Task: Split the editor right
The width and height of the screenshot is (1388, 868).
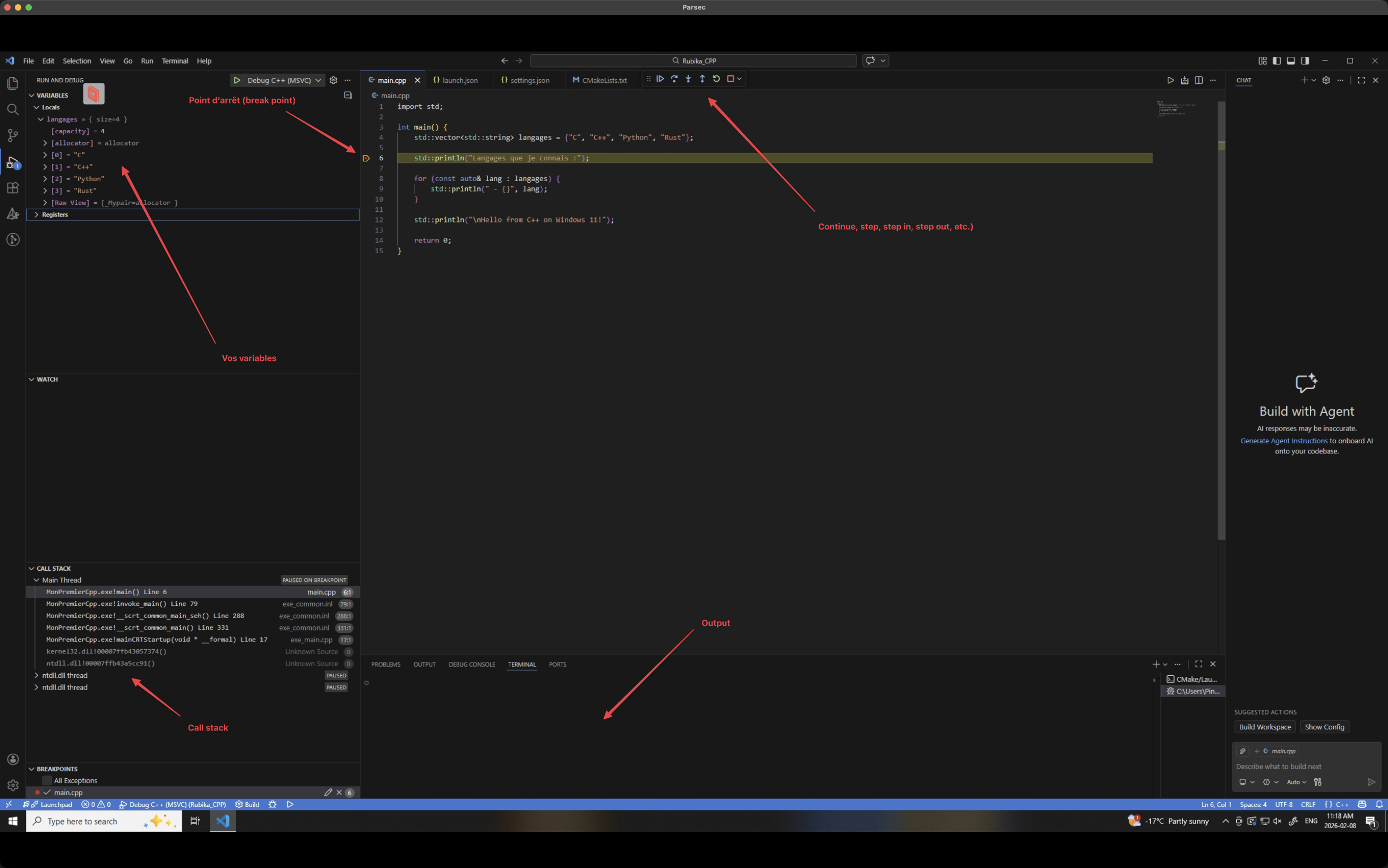Action: [x=1198, y=80]
